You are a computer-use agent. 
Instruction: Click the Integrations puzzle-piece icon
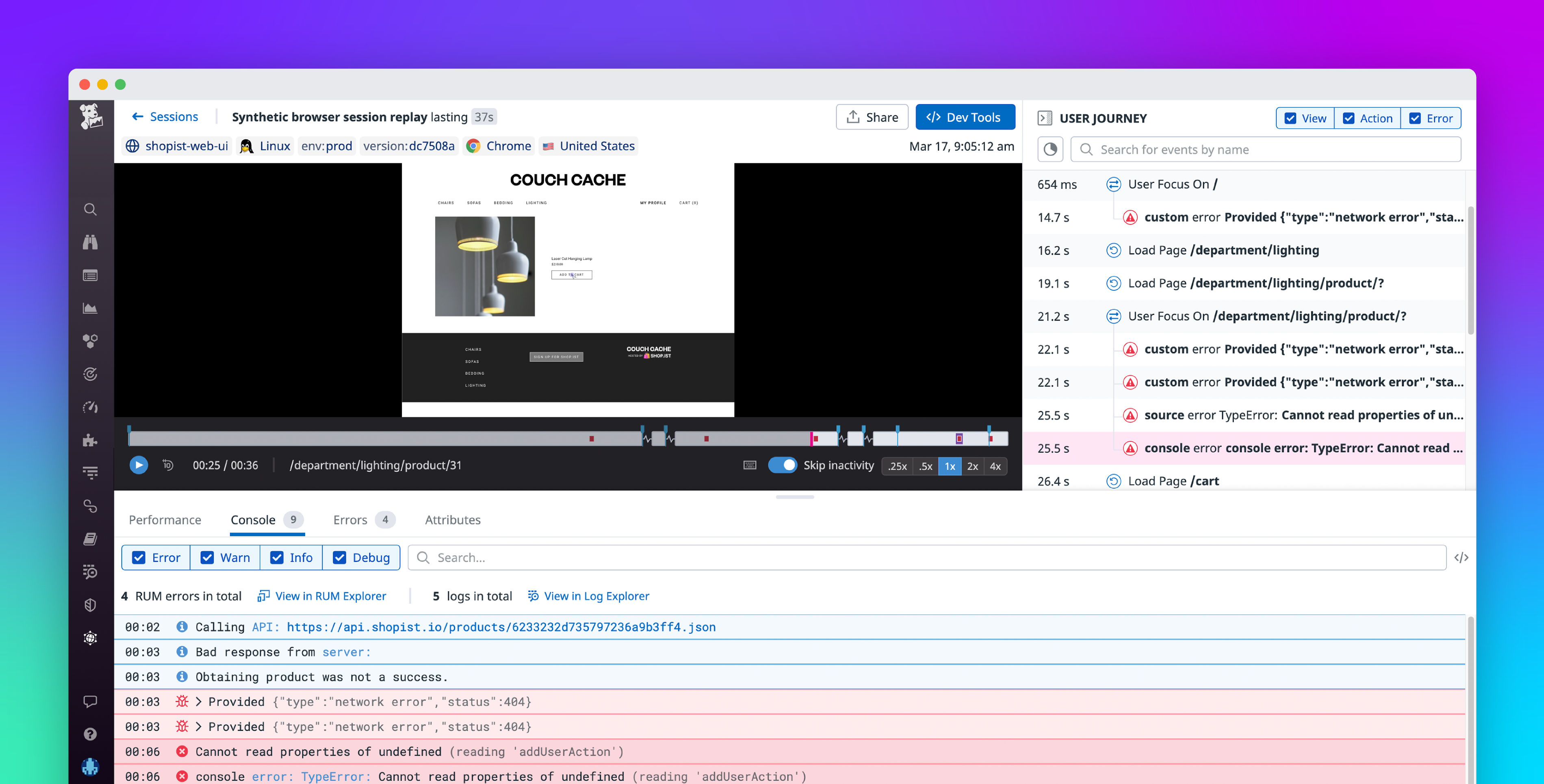91,441
